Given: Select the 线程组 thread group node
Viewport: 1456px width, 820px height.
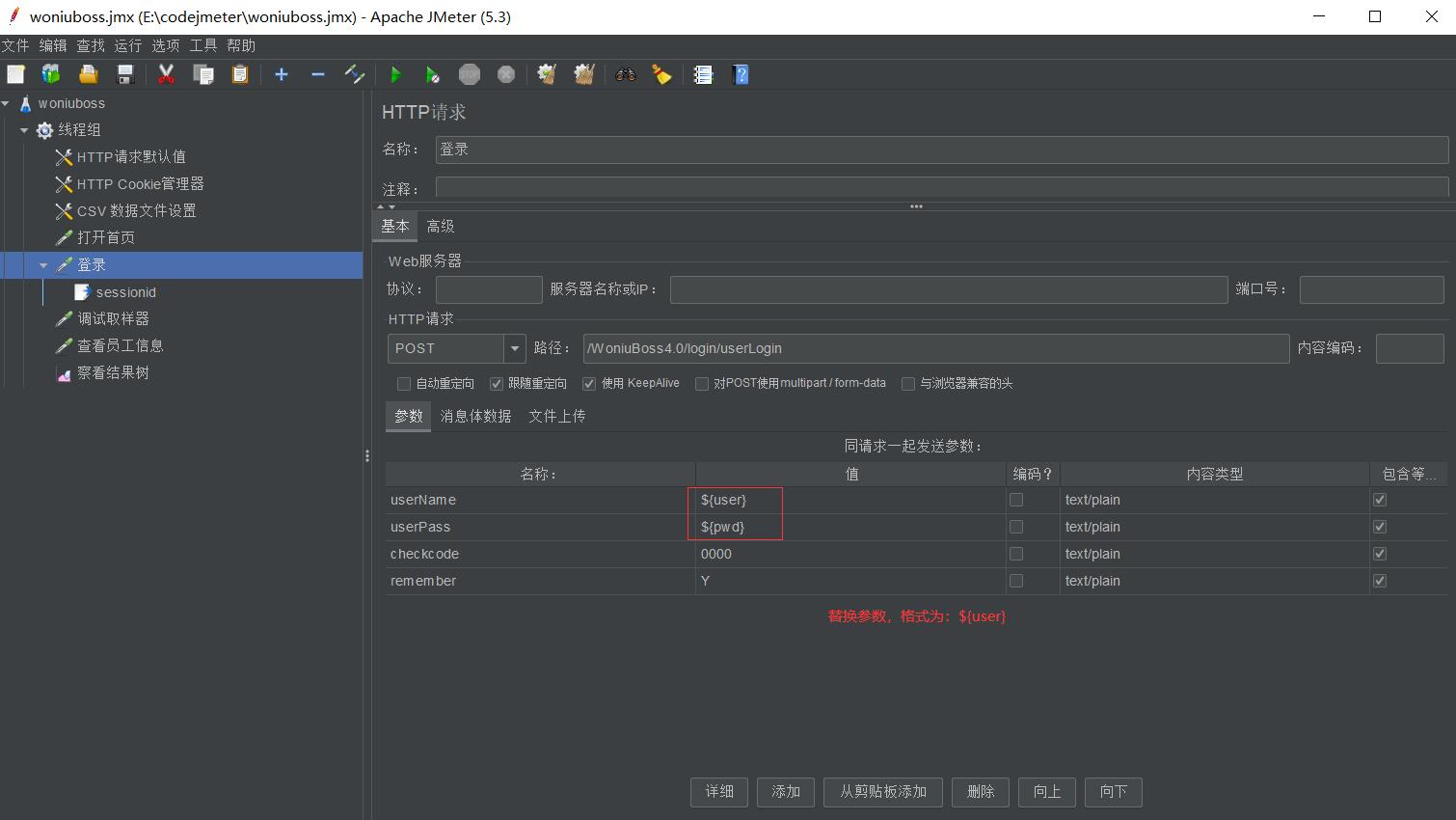Looking at the screenshot, I should pyautogui.click(x=79, y=129).
